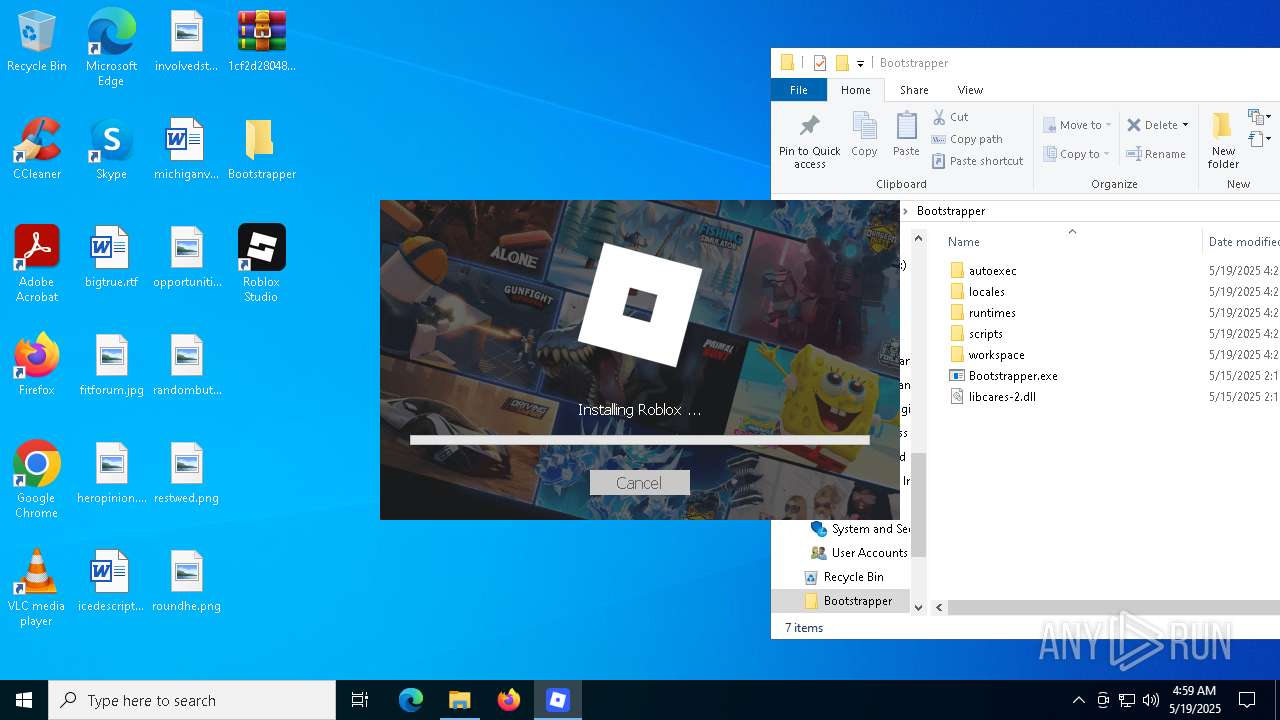Switch to the View ribbon tab
Screen dimensions: 1280x720
pos(970,90)
